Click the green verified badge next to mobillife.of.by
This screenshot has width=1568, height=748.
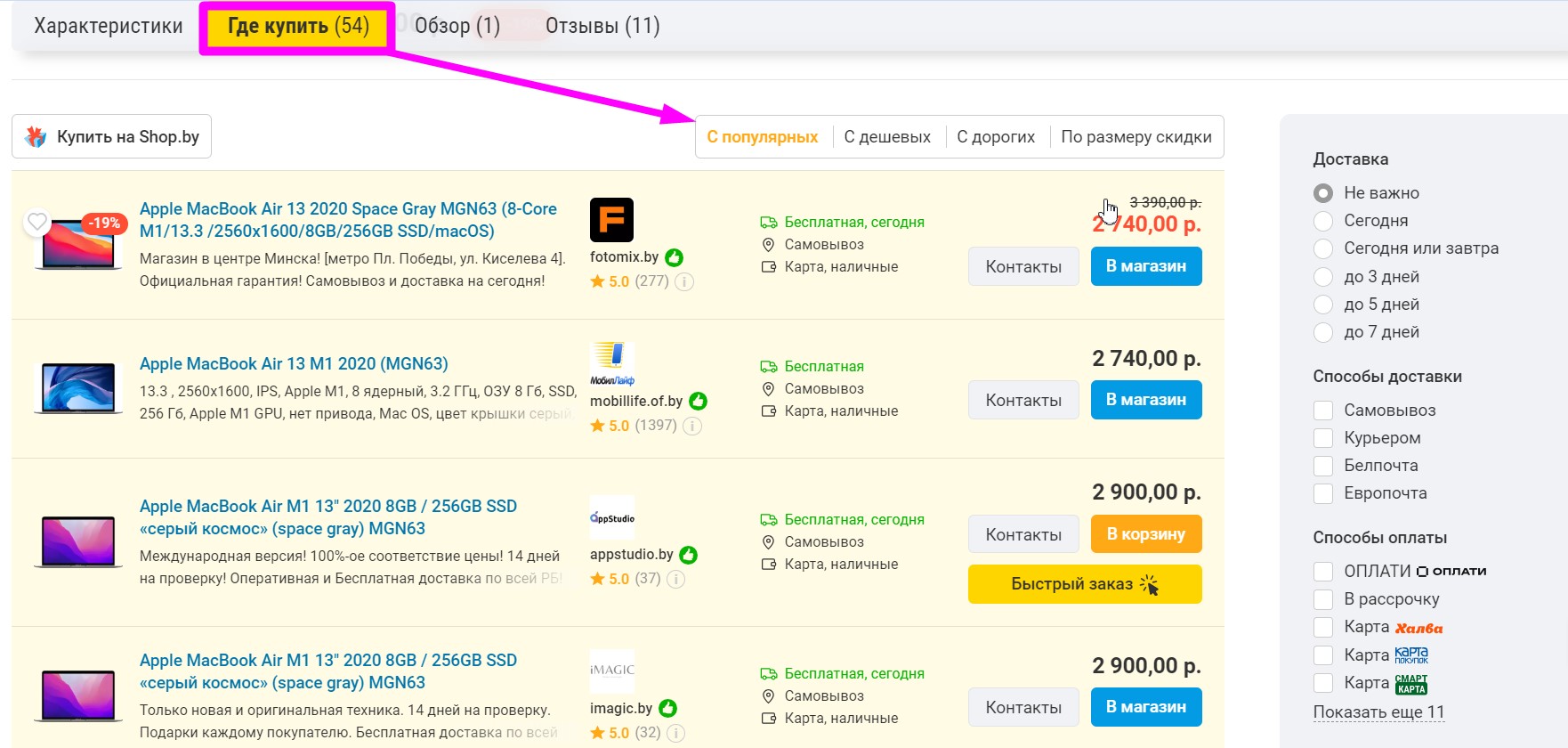699,402
